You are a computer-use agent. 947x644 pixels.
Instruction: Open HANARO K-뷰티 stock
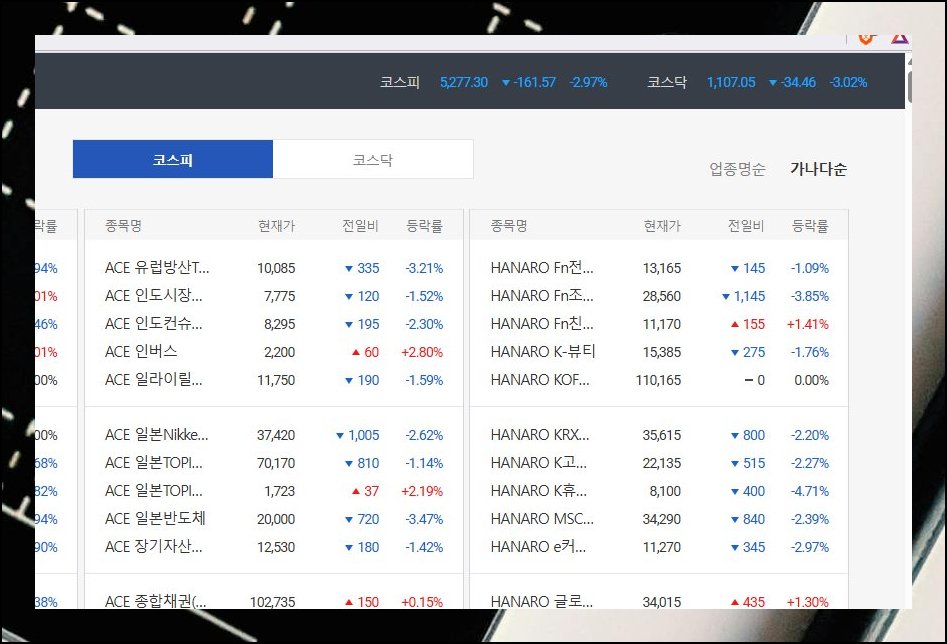(543, 352)
